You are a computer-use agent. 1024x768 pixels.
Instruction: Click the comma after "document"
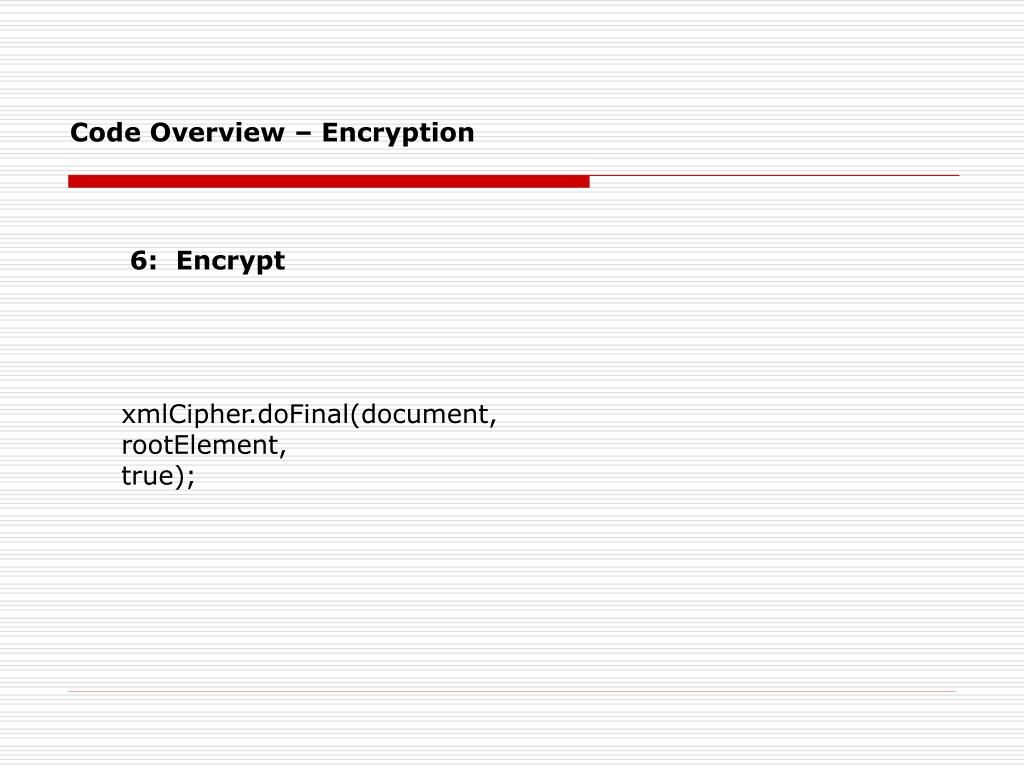coord(493,421)
